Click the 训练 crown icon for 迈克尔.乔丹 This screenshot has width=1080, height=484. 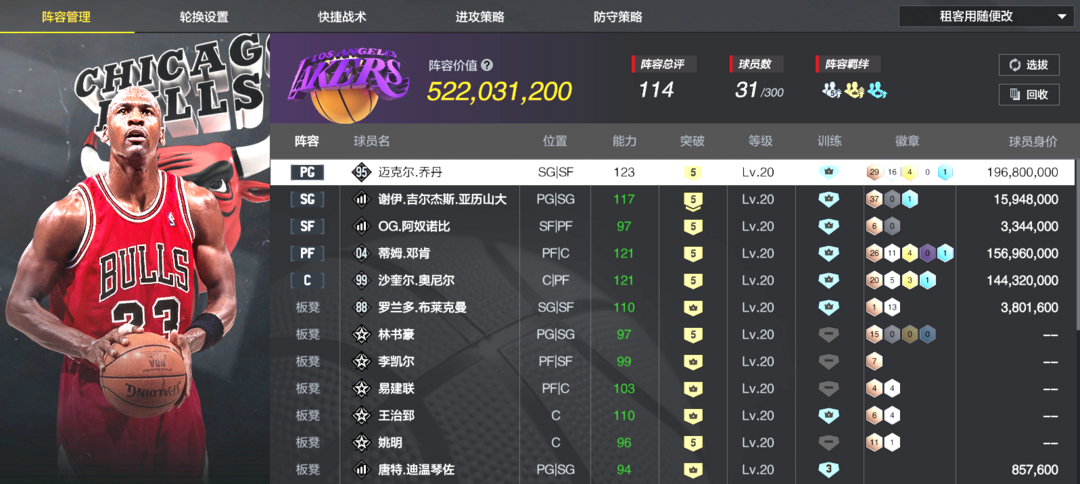[x=829, y=172]
